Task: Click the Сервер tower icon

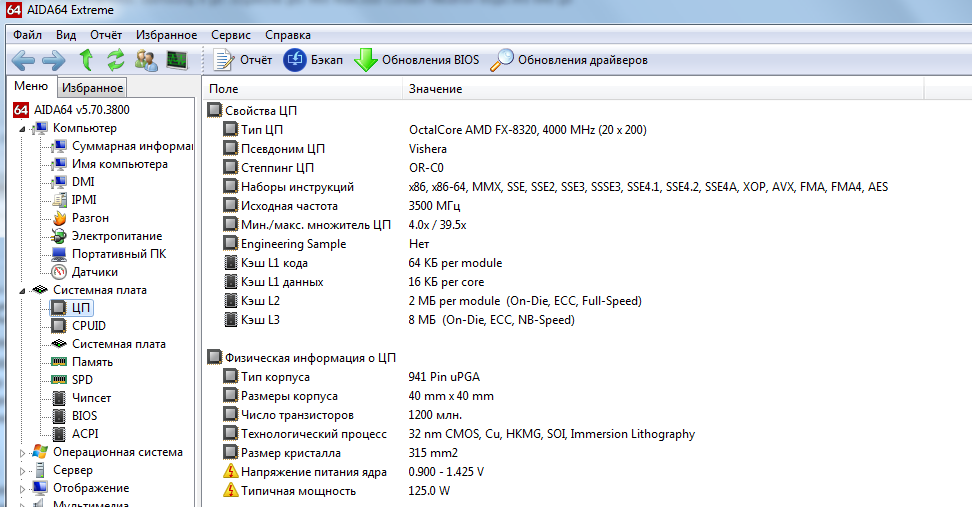Action: point(40,470)
